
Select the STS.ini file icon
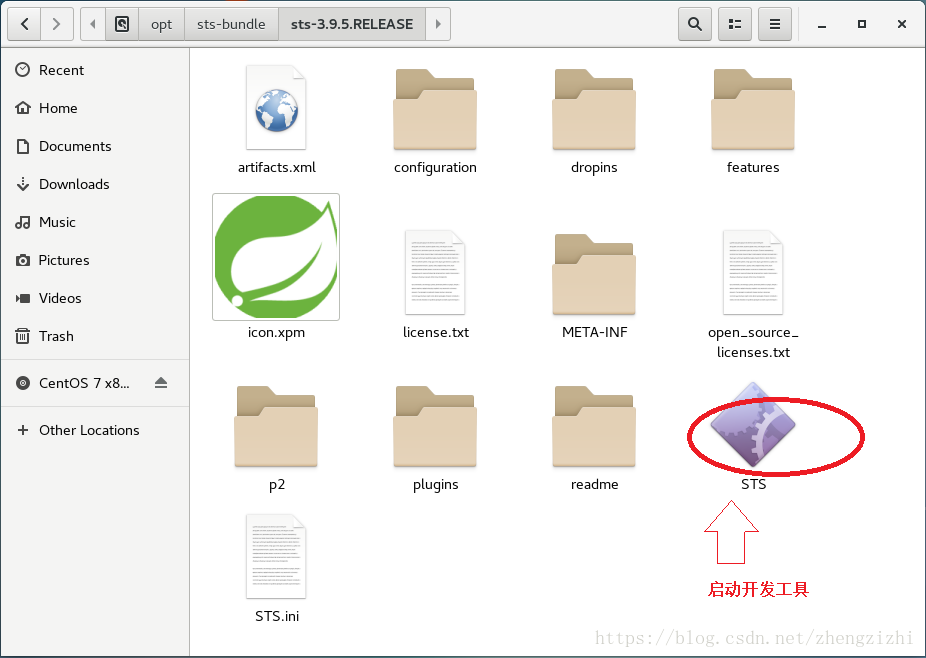[276, 556]
